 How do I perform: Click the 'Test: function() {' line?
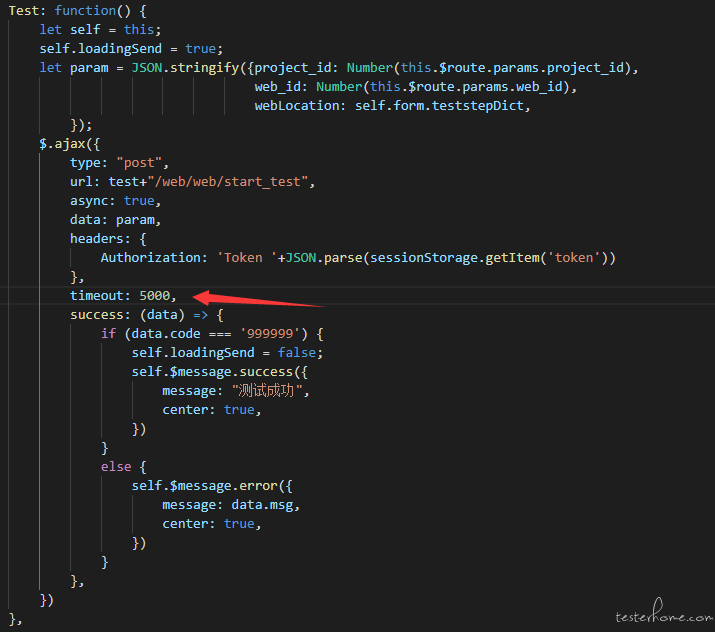(77, 10)
